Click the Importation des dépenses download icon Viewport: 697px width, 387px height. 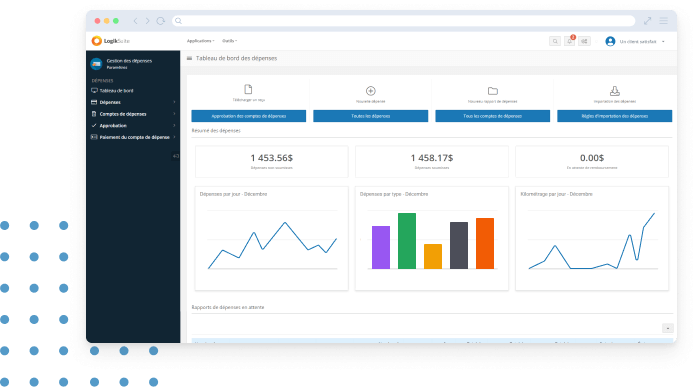point(615,91)
